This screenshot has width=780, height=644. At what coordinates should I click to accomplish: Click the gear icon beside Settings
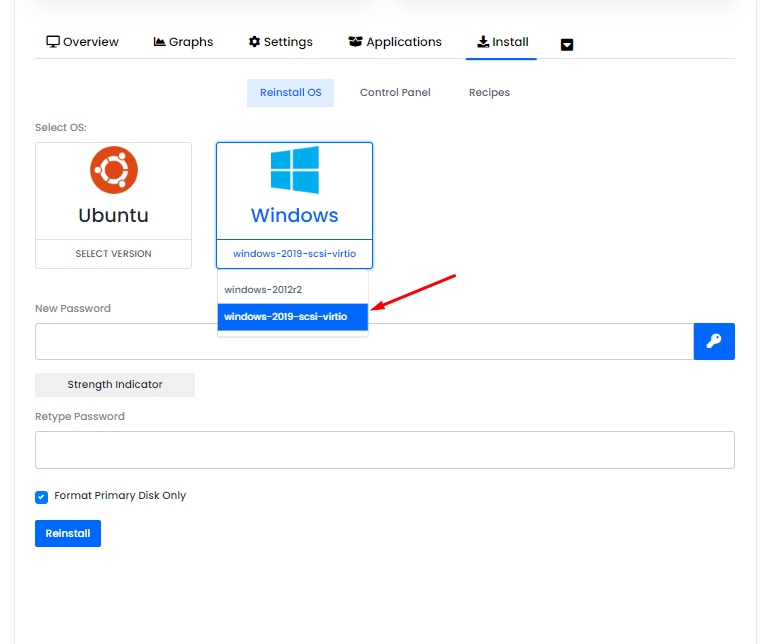(254, 42)
